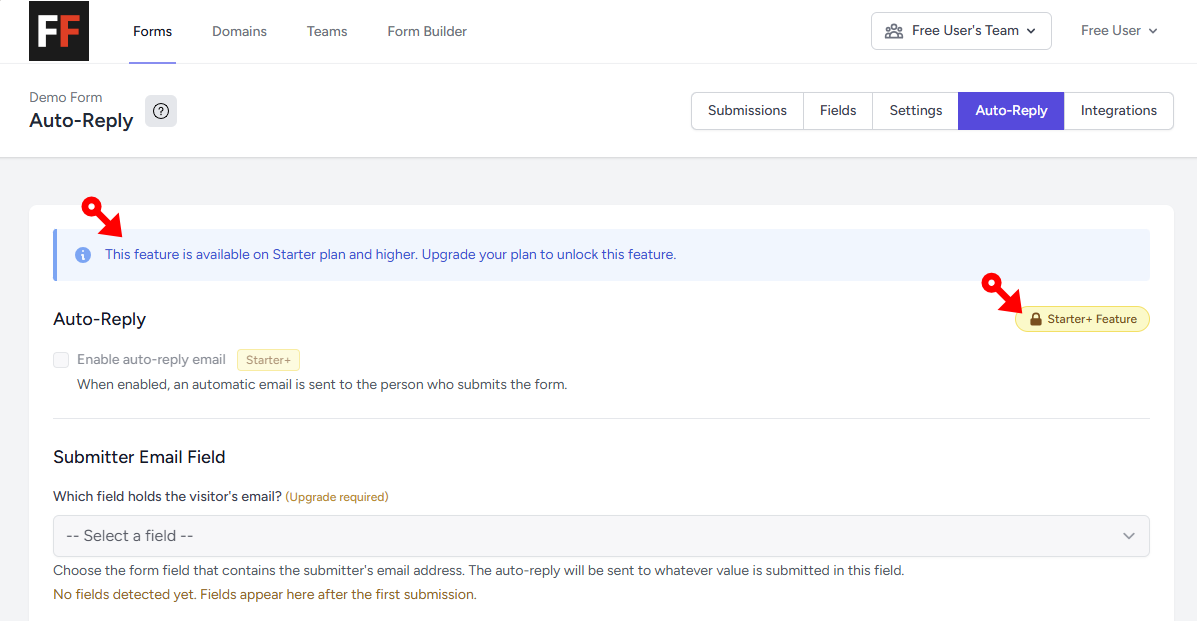Go to the Forms menu item

tap(153, 31)
